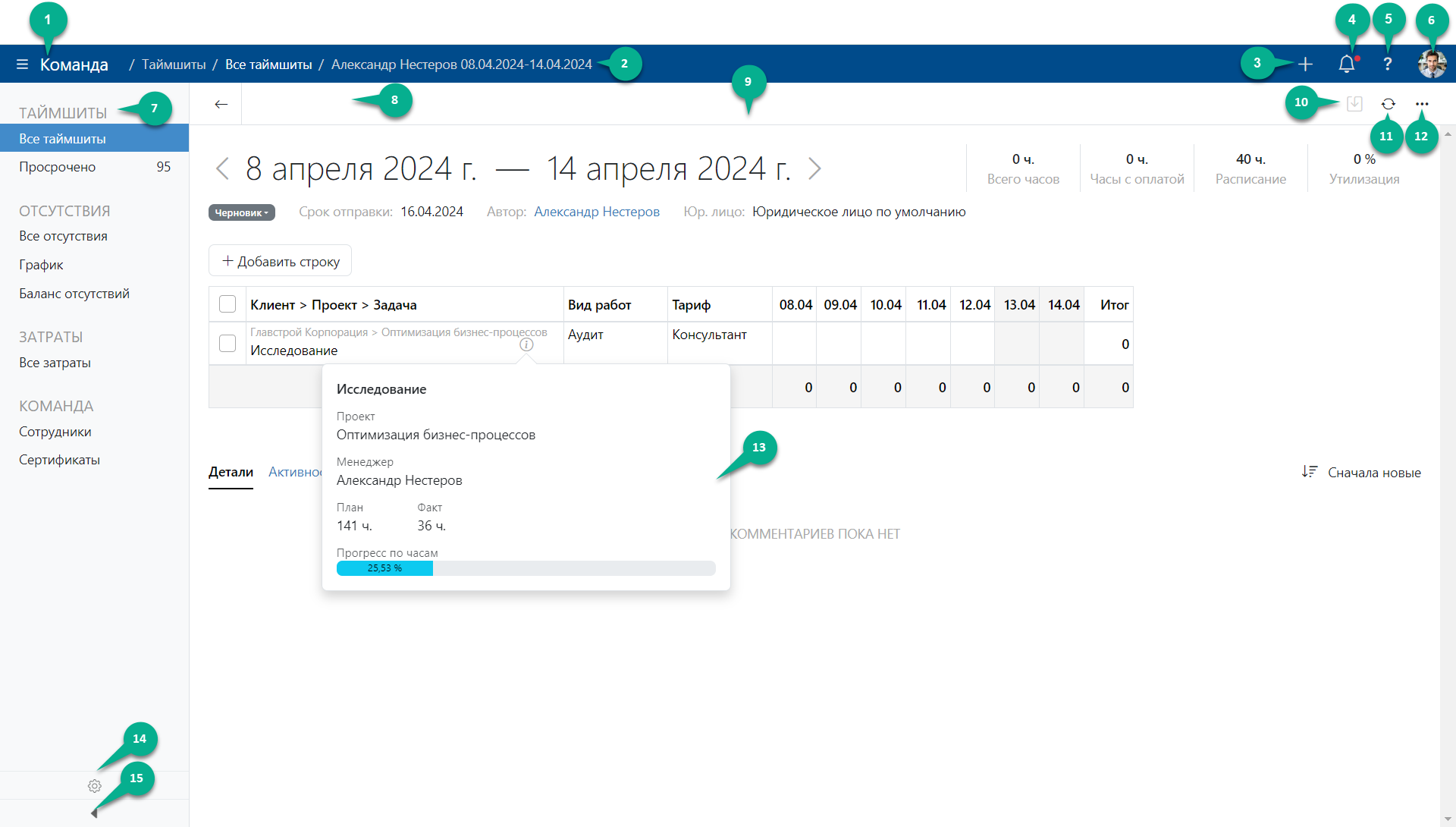Click the sort order icon near Сначала новые

[1310, 472]
